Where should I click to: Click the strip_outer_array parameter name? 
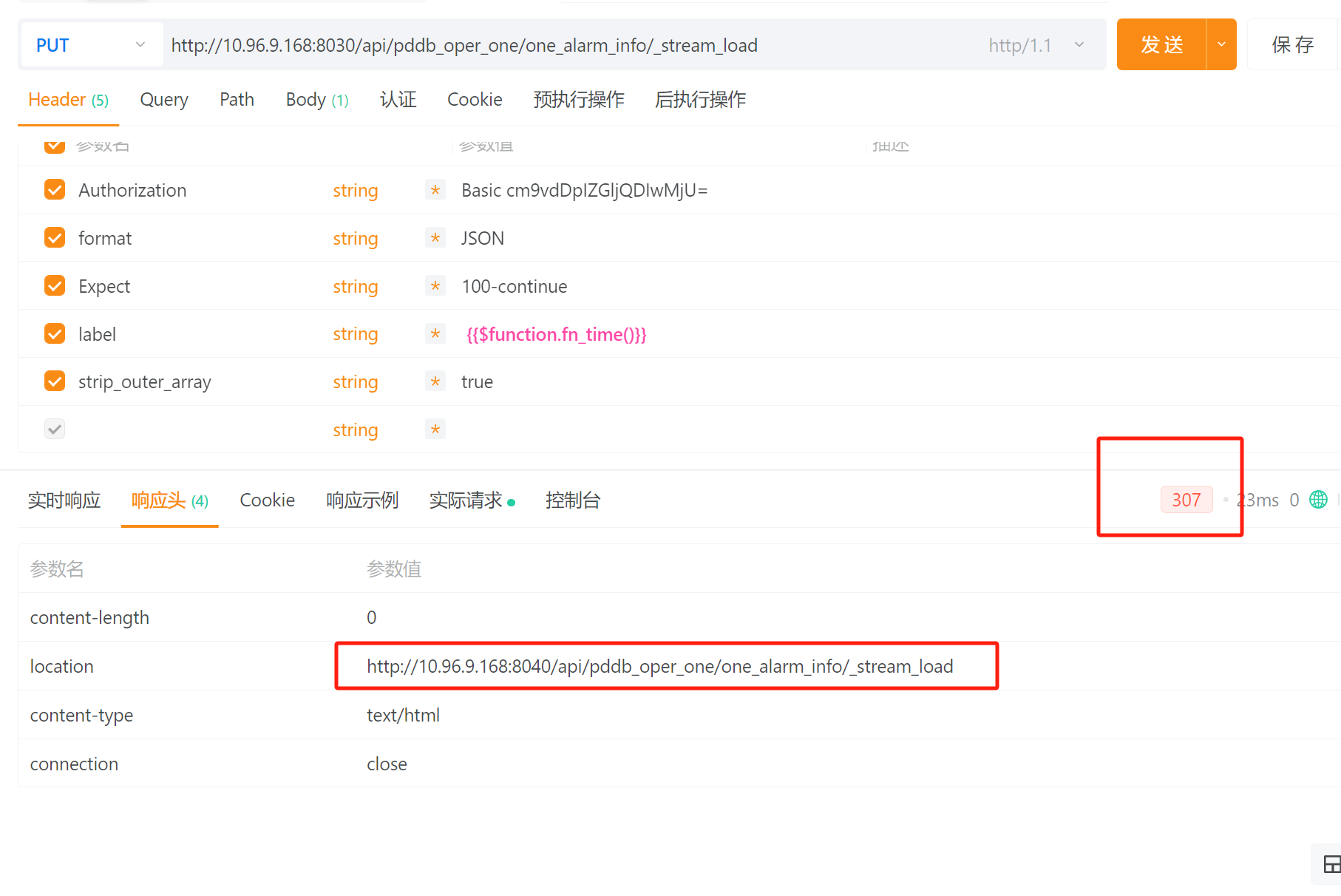click(x=145, y=382)
